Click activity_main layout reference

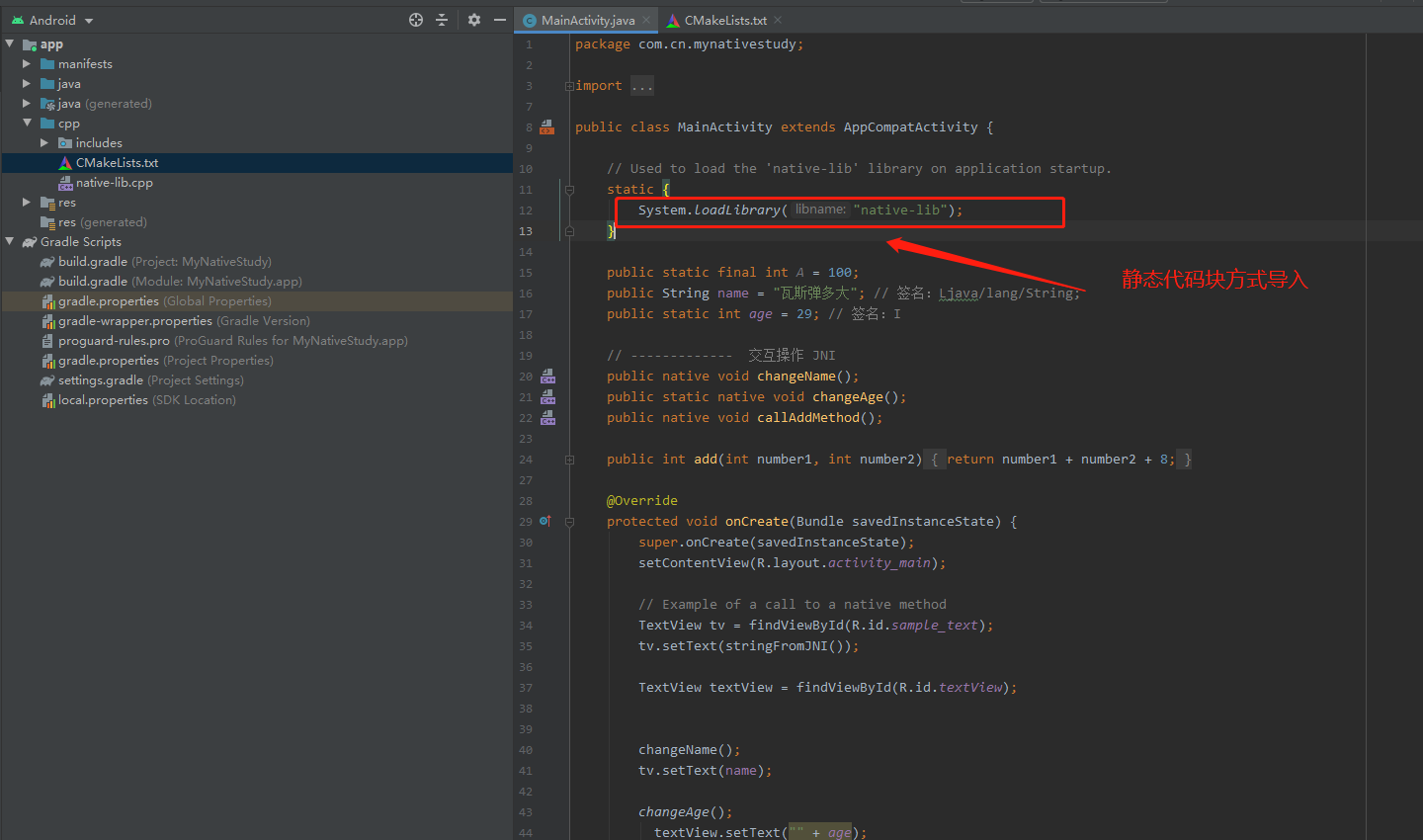(879, 562)
